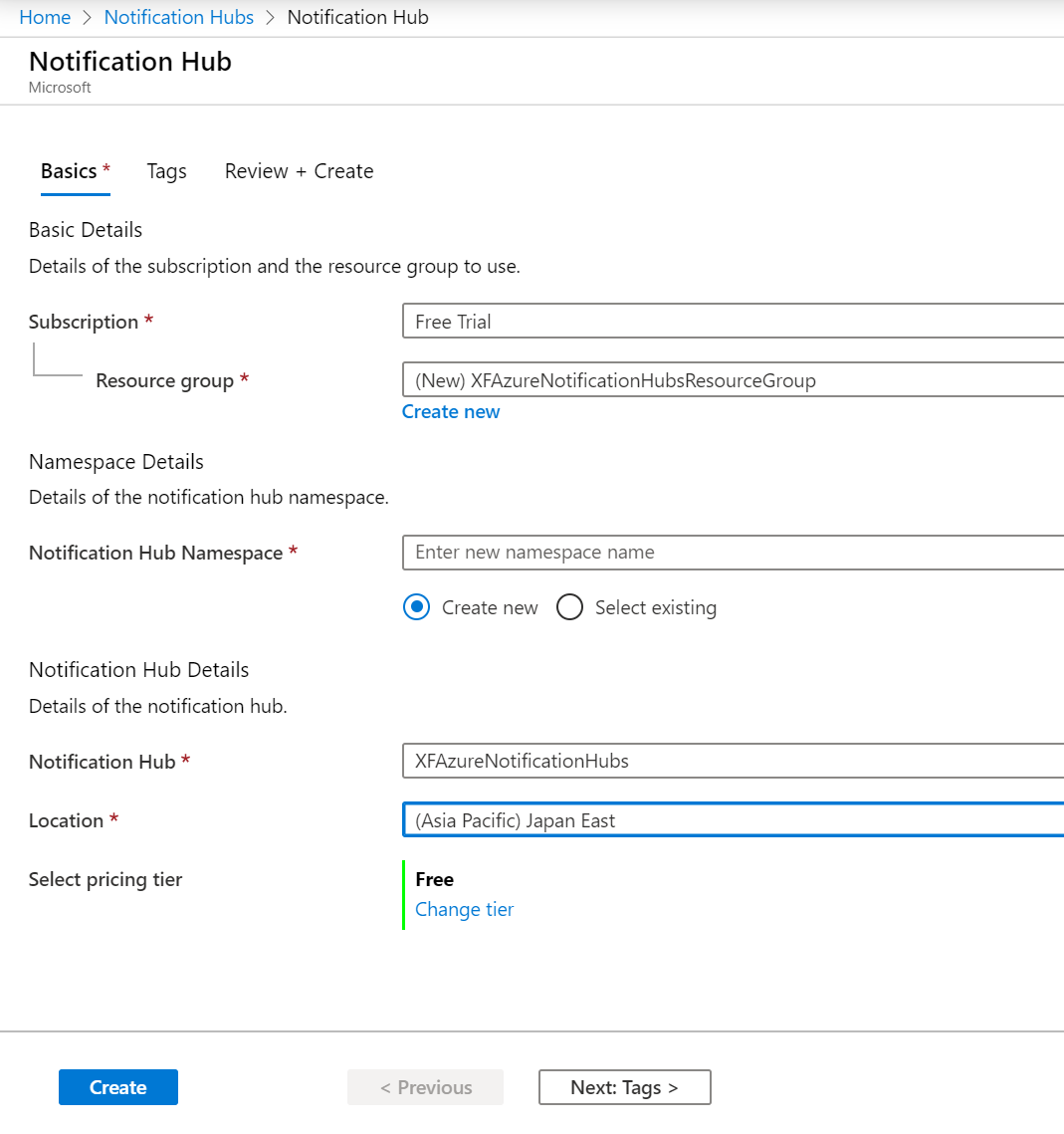Click the Location field label
The image size is (1064, 1134).
tap(67, 820)
